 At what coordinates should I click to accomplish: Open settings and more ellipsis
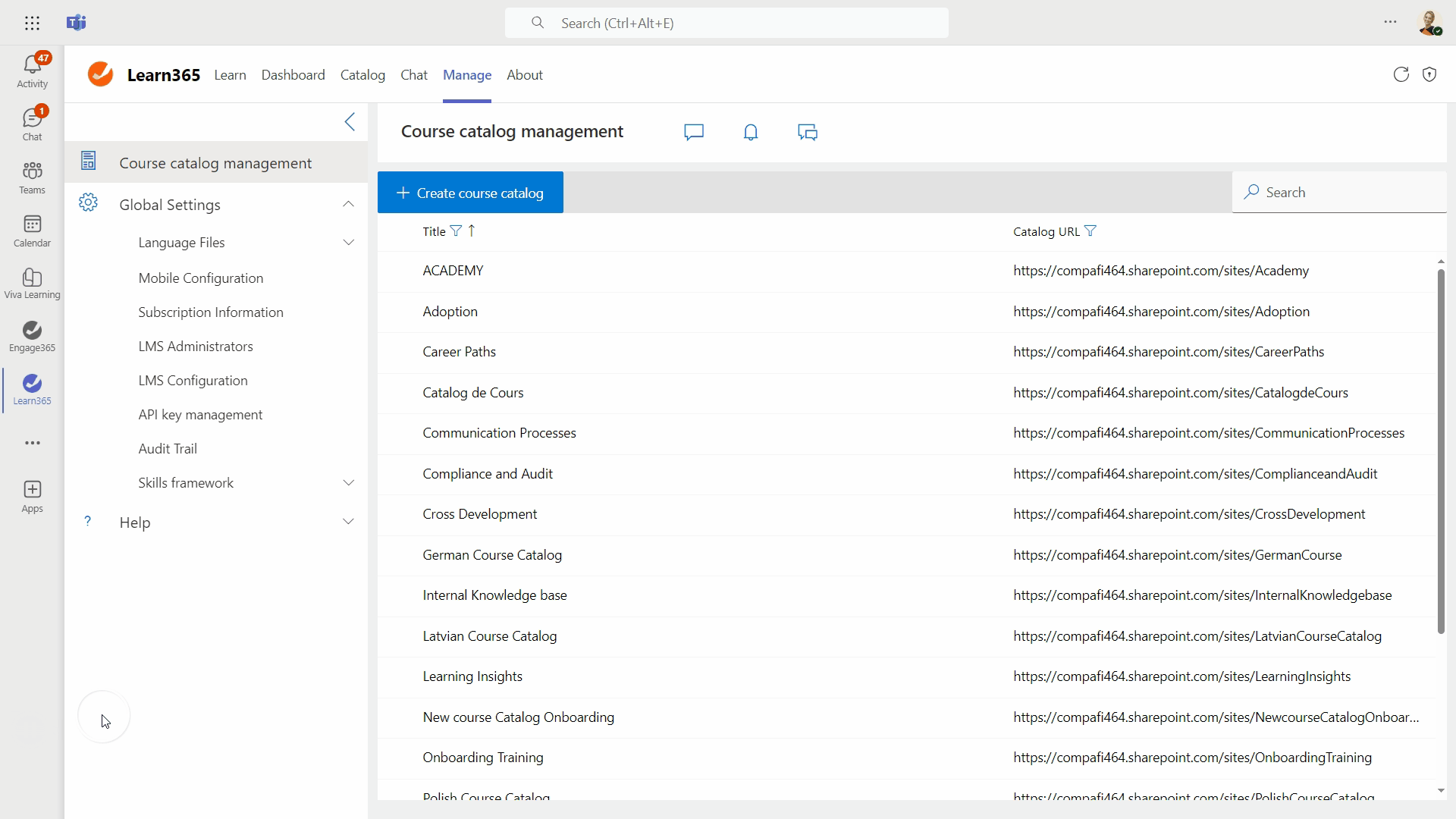[x=1390, y=22]
